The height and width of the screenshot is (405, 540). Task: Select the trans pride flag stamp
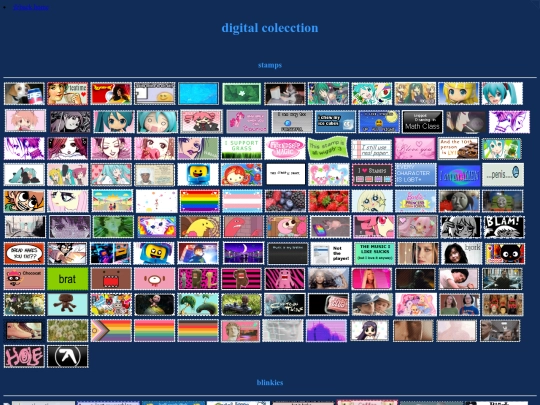tap(242, 201)
